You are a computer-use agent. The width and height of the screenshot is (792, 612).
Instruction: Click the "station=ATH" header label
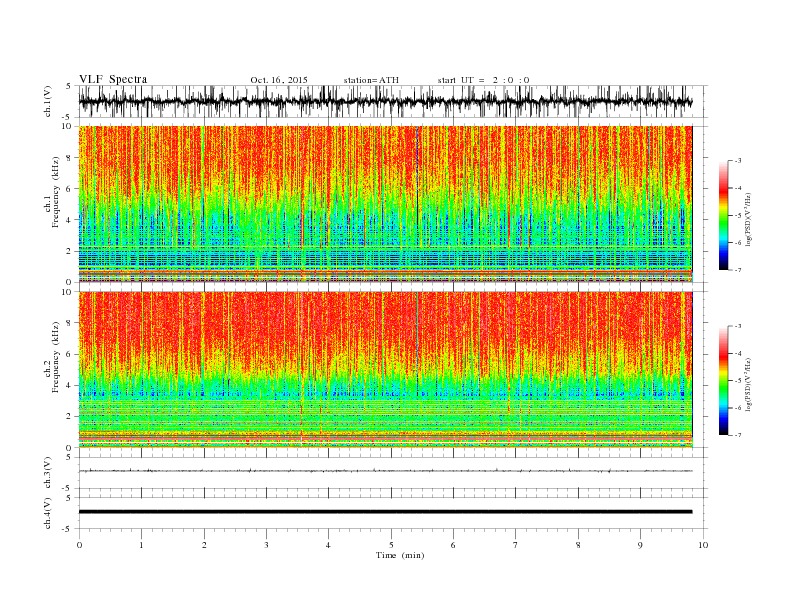point(371,80)
